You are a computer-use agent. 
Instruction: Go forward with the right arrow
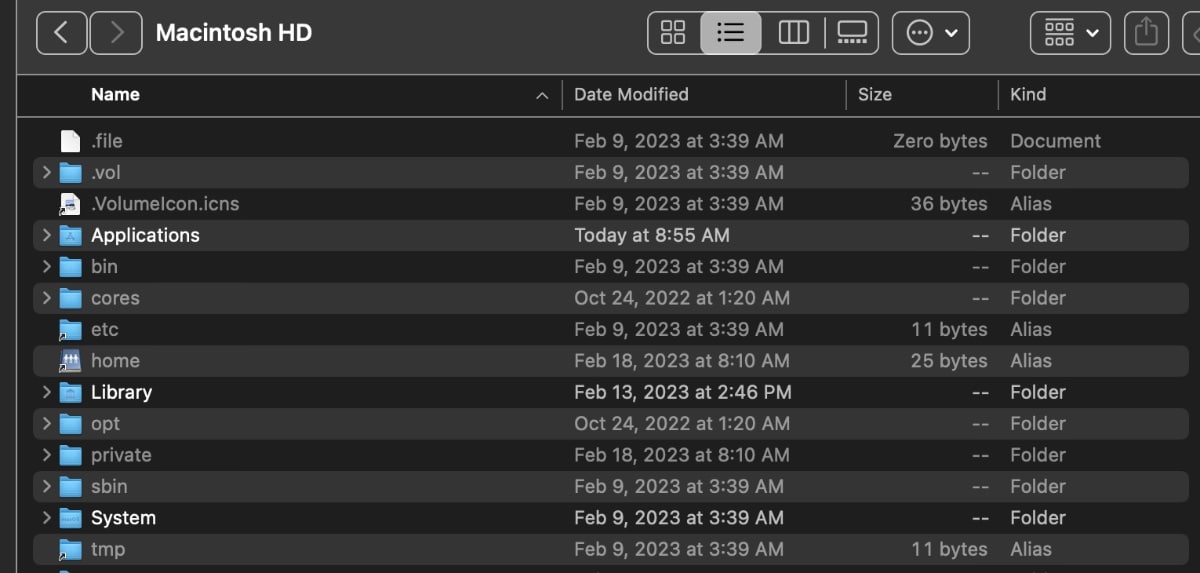click(x=116, y=33)
